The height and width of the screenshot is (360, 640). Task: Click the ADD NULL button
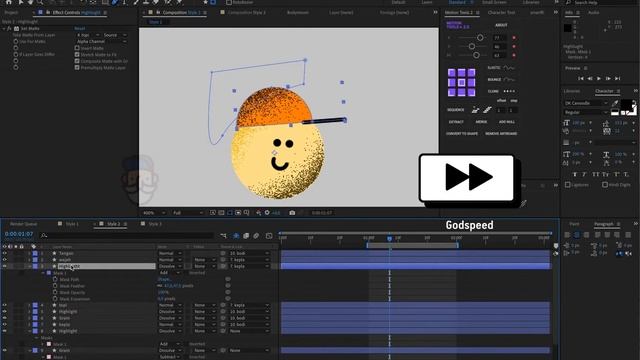coord(507,122)
